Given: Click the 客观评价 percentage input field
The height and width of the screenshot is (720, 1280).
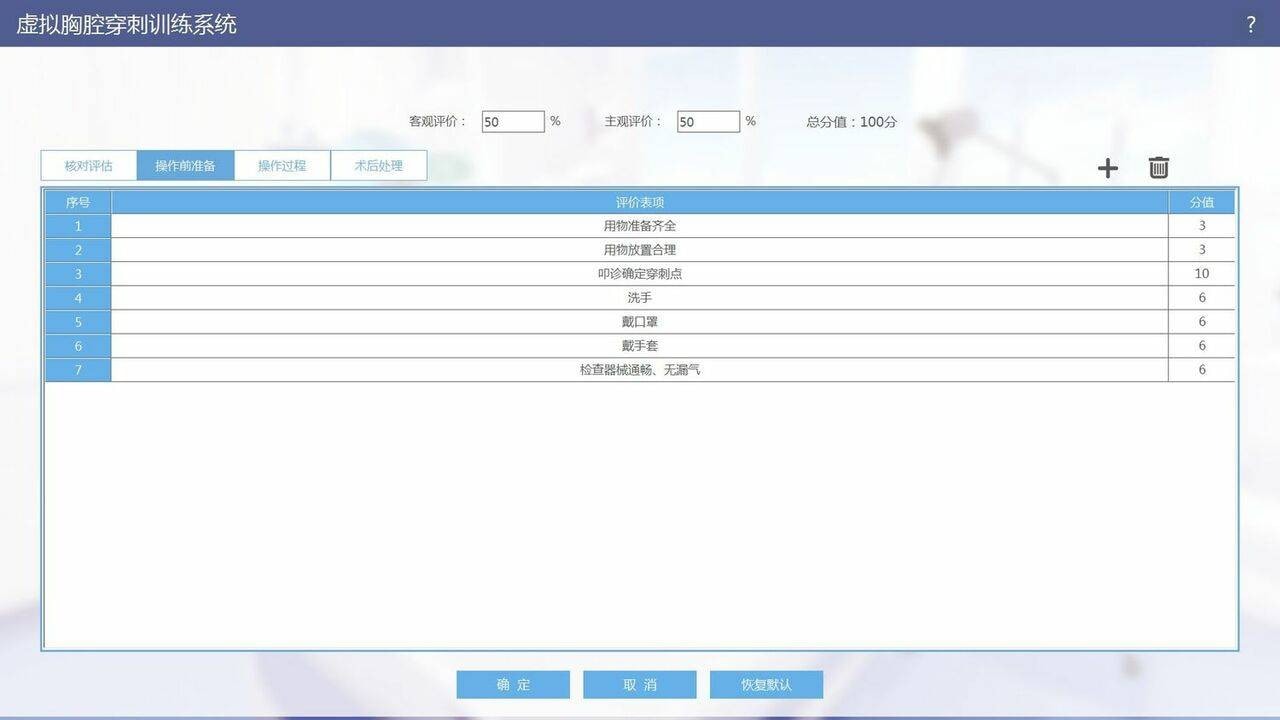Looking at the screenshot, I should [512, 122].
